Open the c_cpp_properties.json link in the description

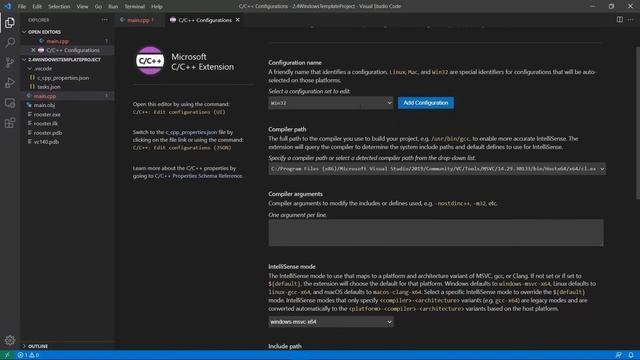coord(191,132)
